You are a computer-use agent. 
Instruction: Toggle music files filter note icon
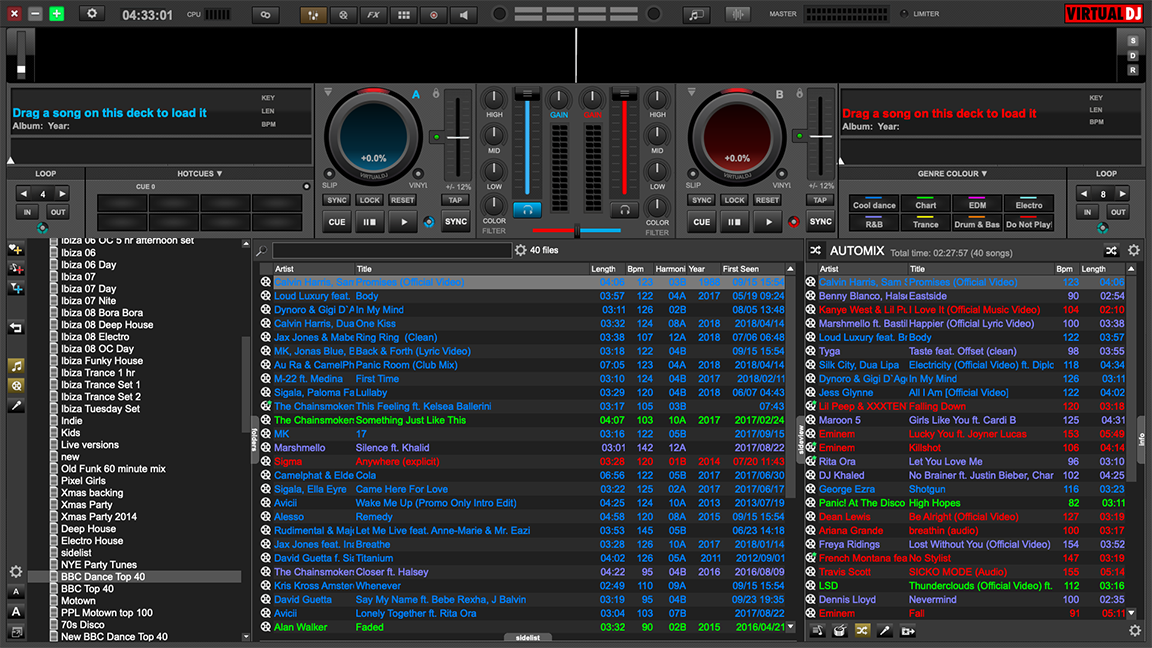pyautogui.click(x=15, y=366)
